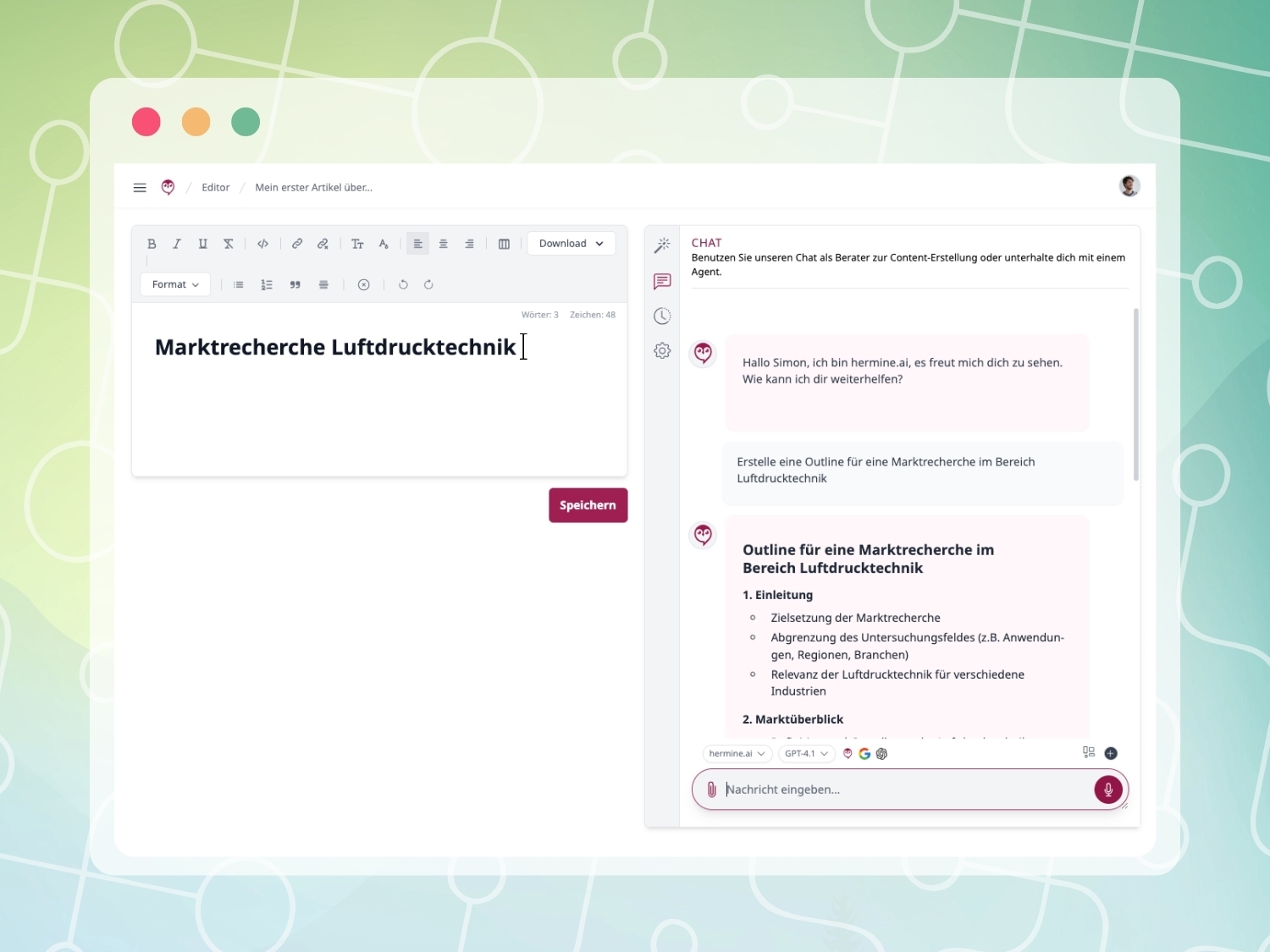
Task: Change model via GPT-4.1 dropdown
Action: click(805, 753)
